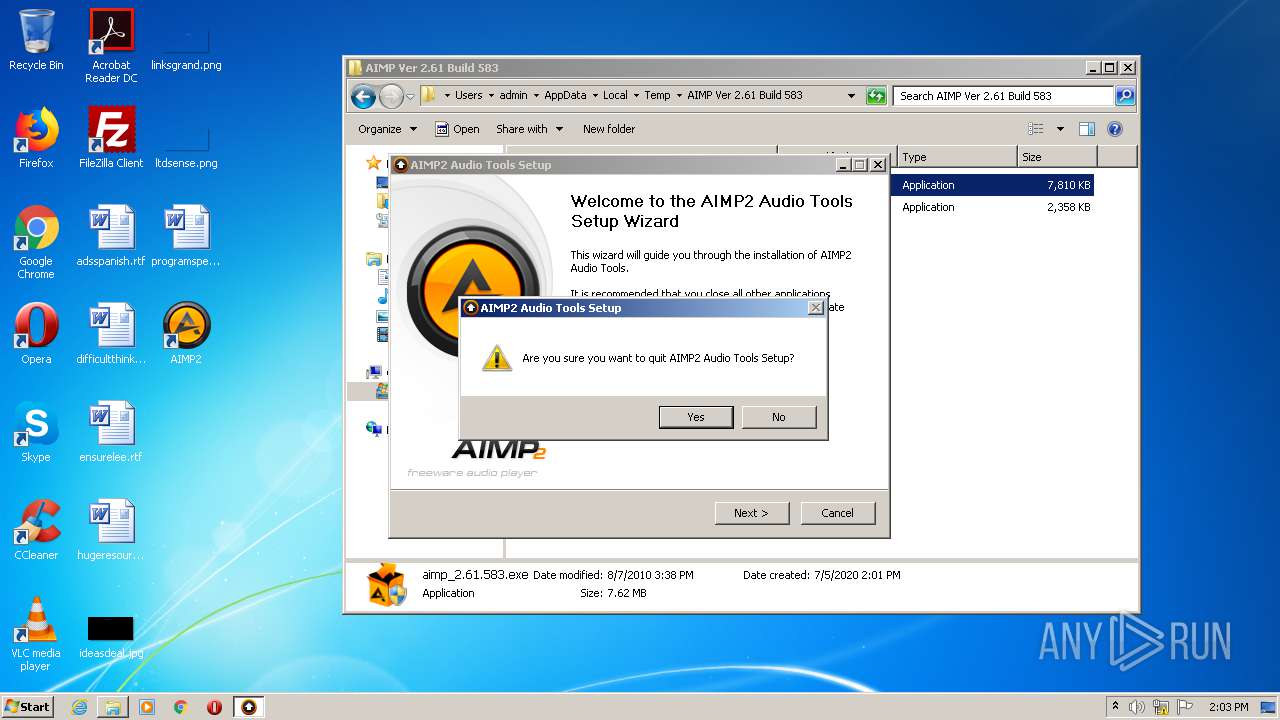The height and width of the screenshot is (720, 1280).
Task: Open VLC media player shortcut
Action: pos(36,634)
